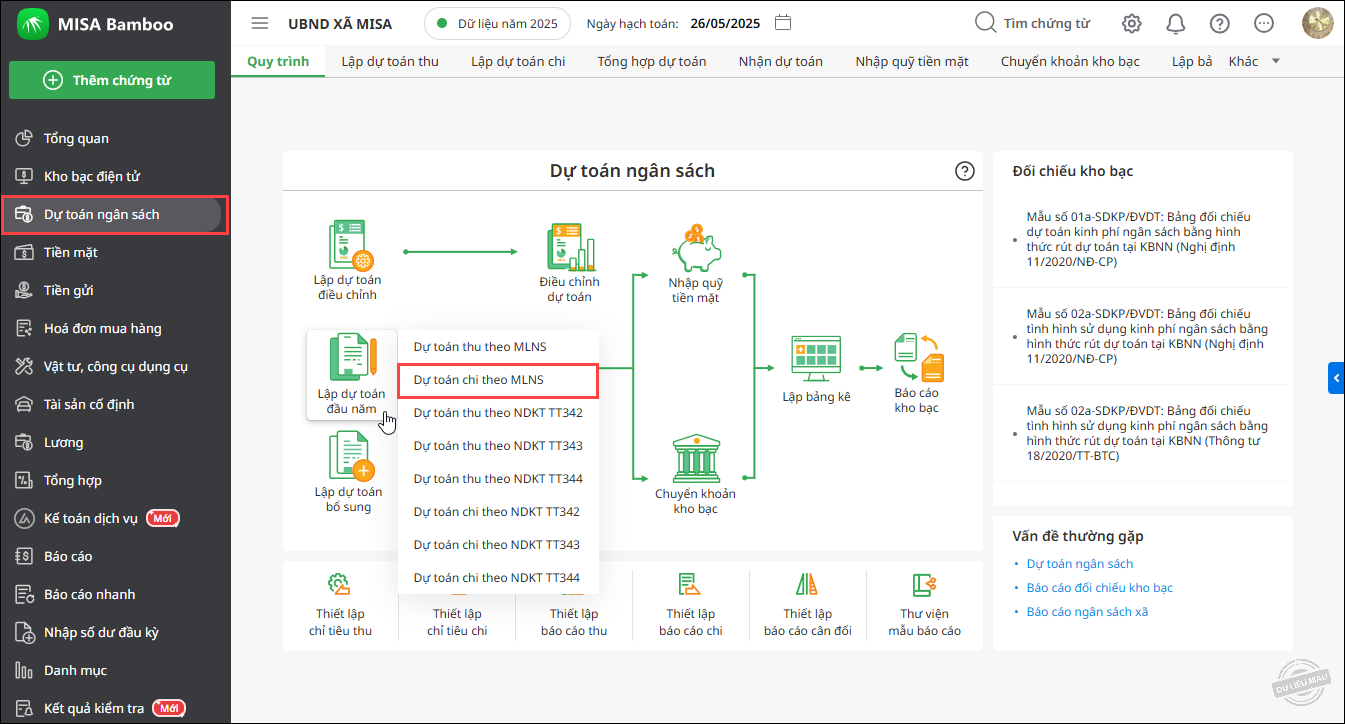Viewport: 1345px width, 724px height.
Task: Click the search magnifier icon
Action: click(985, 22)
